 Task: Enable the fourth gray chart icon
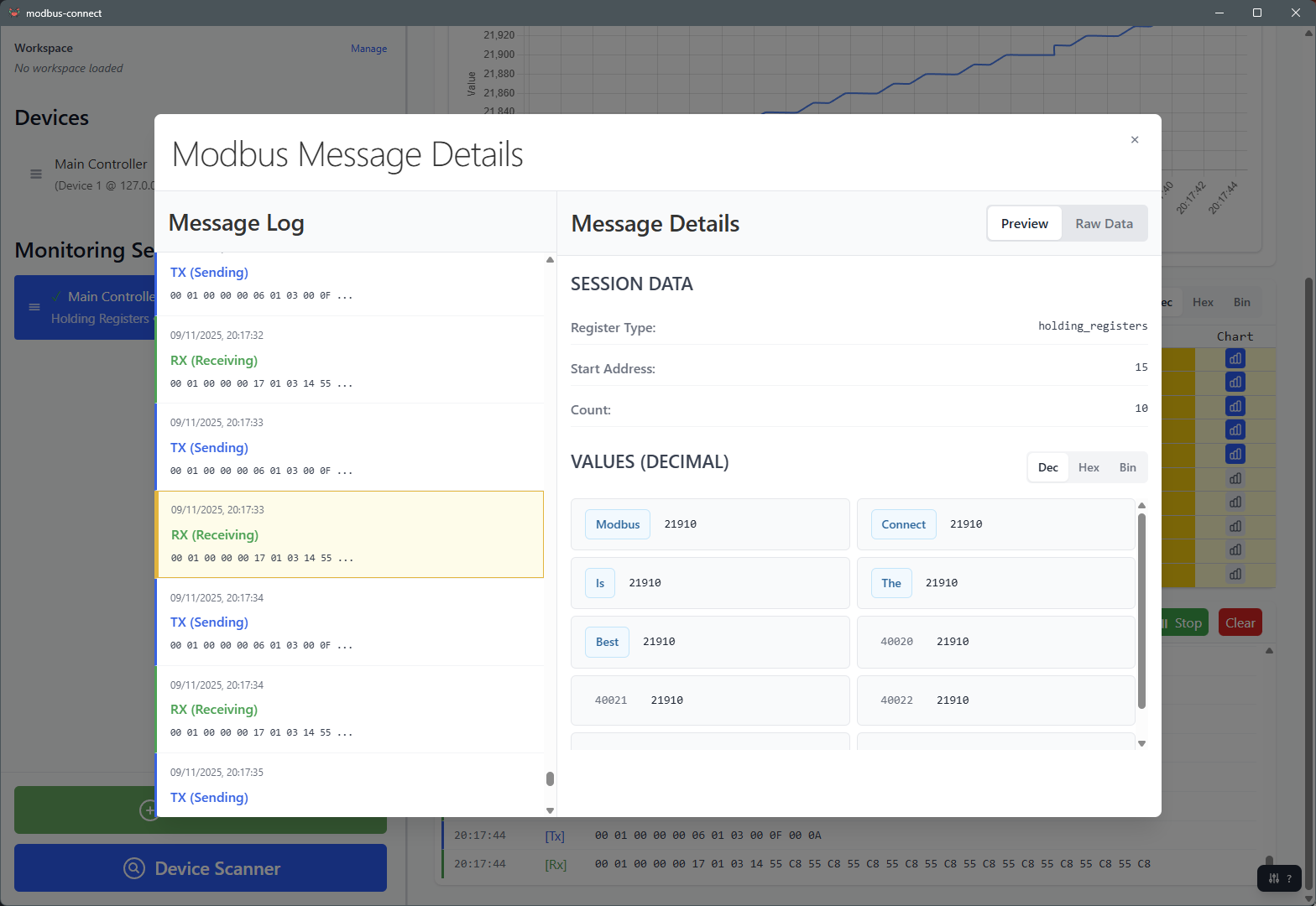pos(1235,549)
